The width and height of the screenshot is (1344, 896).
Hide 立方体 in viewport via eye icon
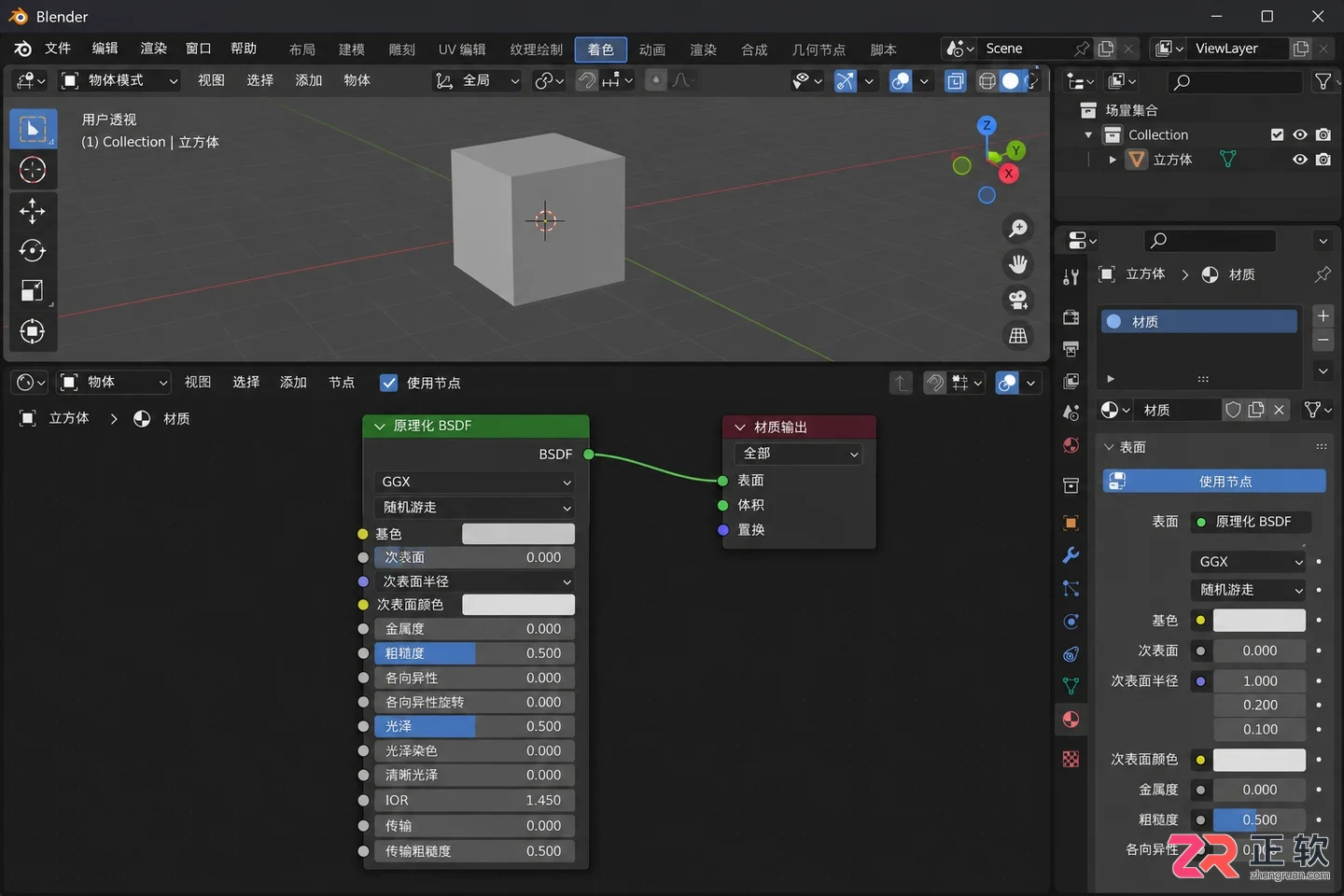point(1299,160)
